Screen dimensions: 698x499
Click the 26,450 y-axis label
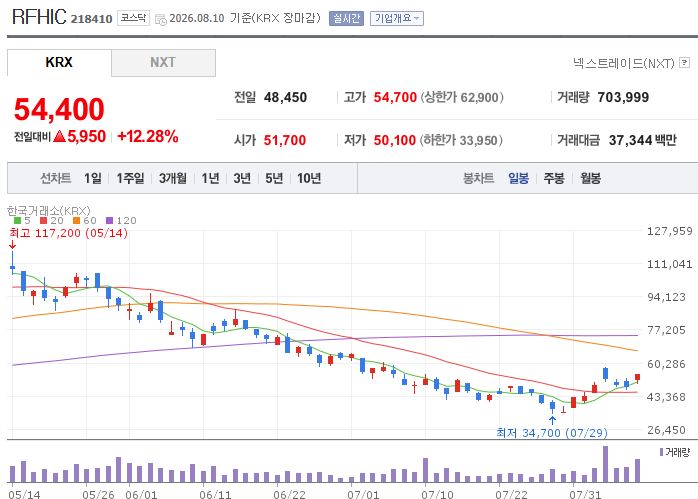click(x=666, y=430)
